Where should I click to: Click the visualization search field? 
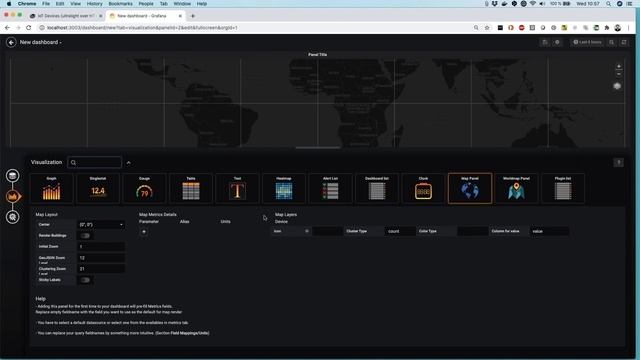coord(94,162)
